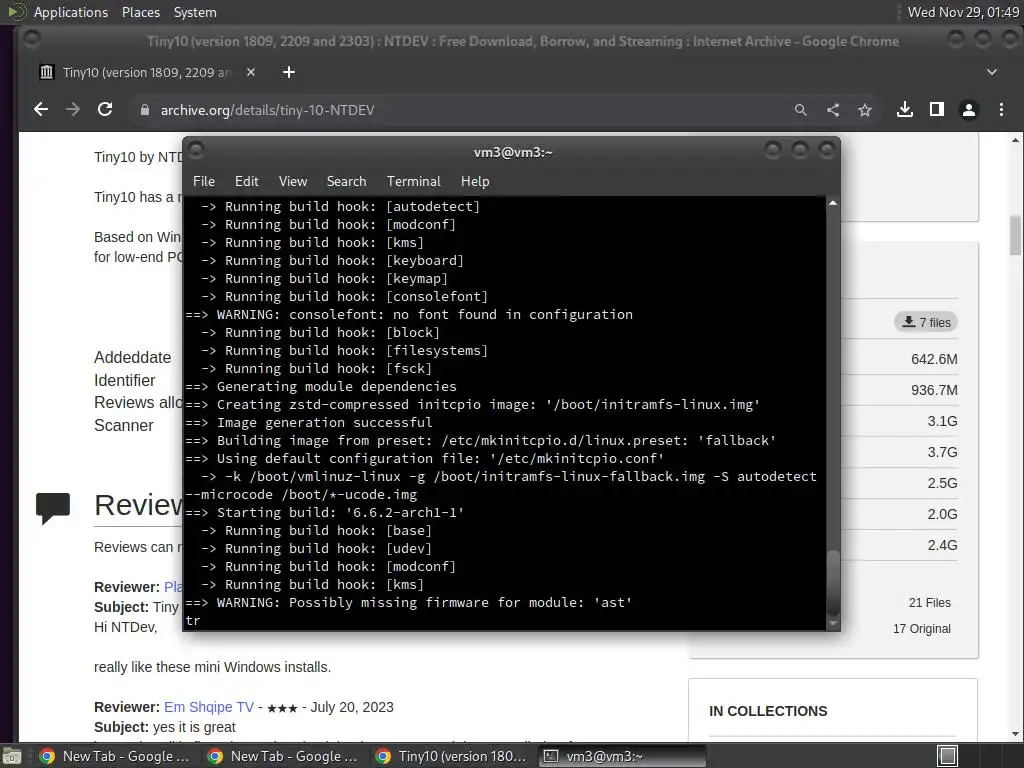Click the date and time clock
This screenshot has width=1024, height=768.
pyautogui.click(x=963, y=12)
